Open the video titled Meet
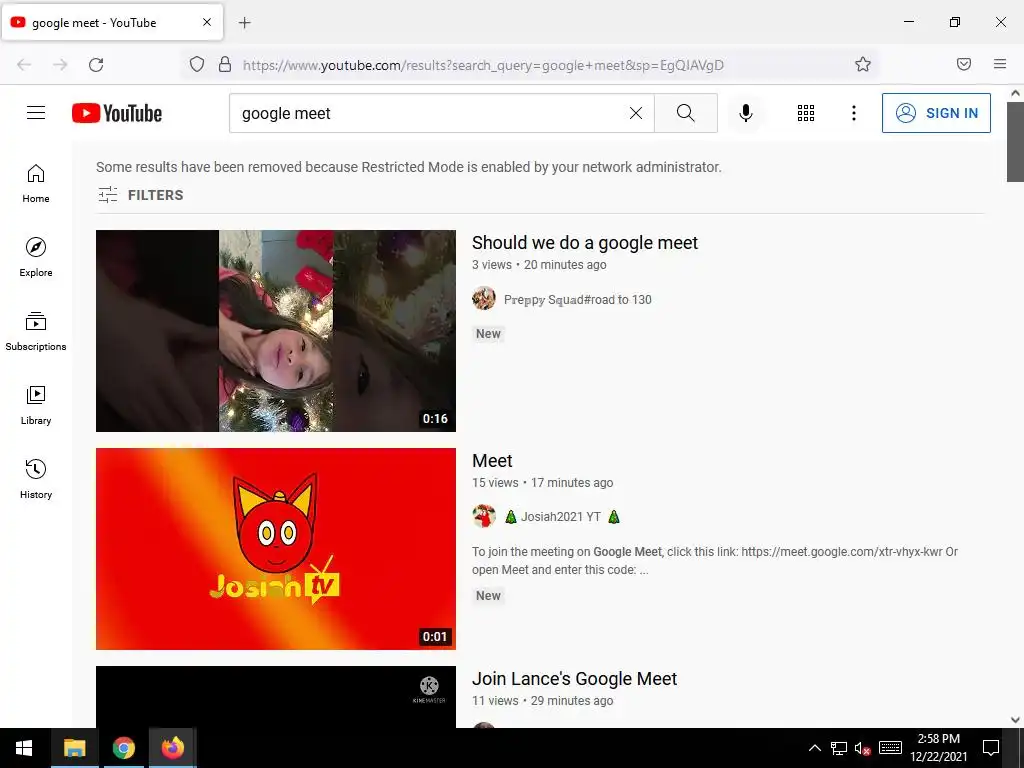Image resolution: width=1024 pixels, height=768 pixels. [492, 461]
